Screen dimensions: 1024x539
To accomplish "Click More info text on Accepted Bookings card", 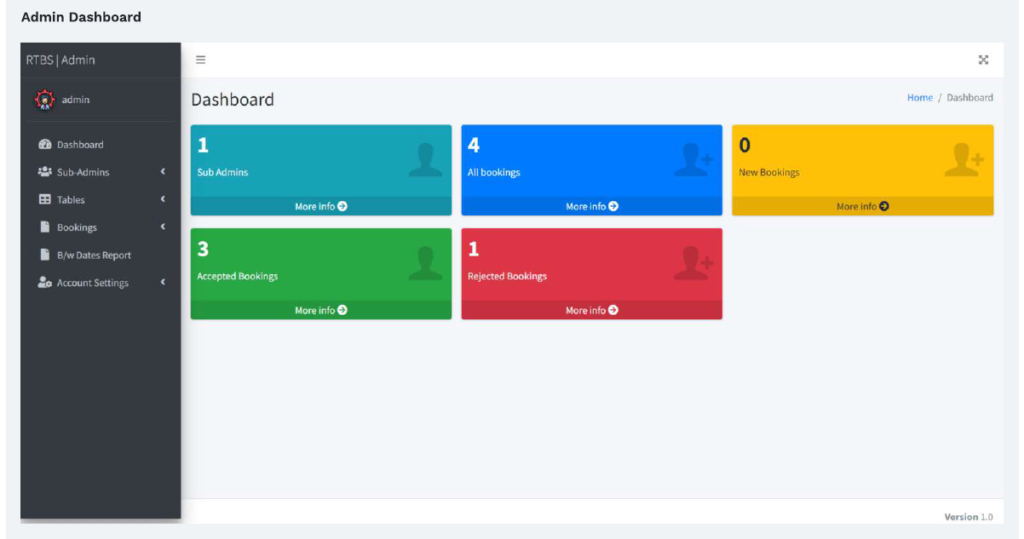I will (315, 310).
